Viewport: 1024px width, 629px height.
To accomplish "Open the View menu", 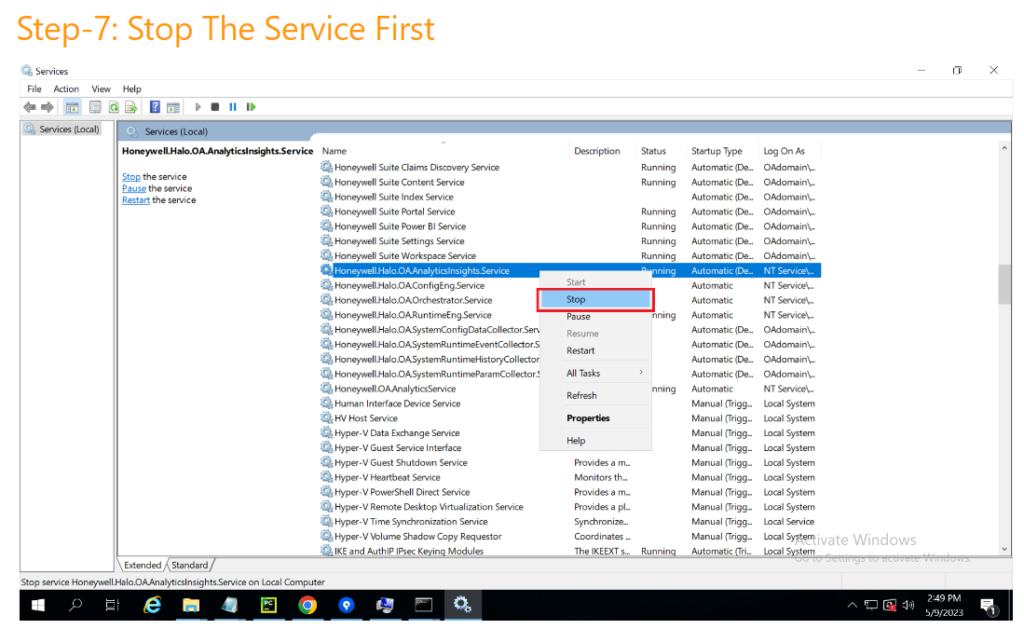I will 101,89.
